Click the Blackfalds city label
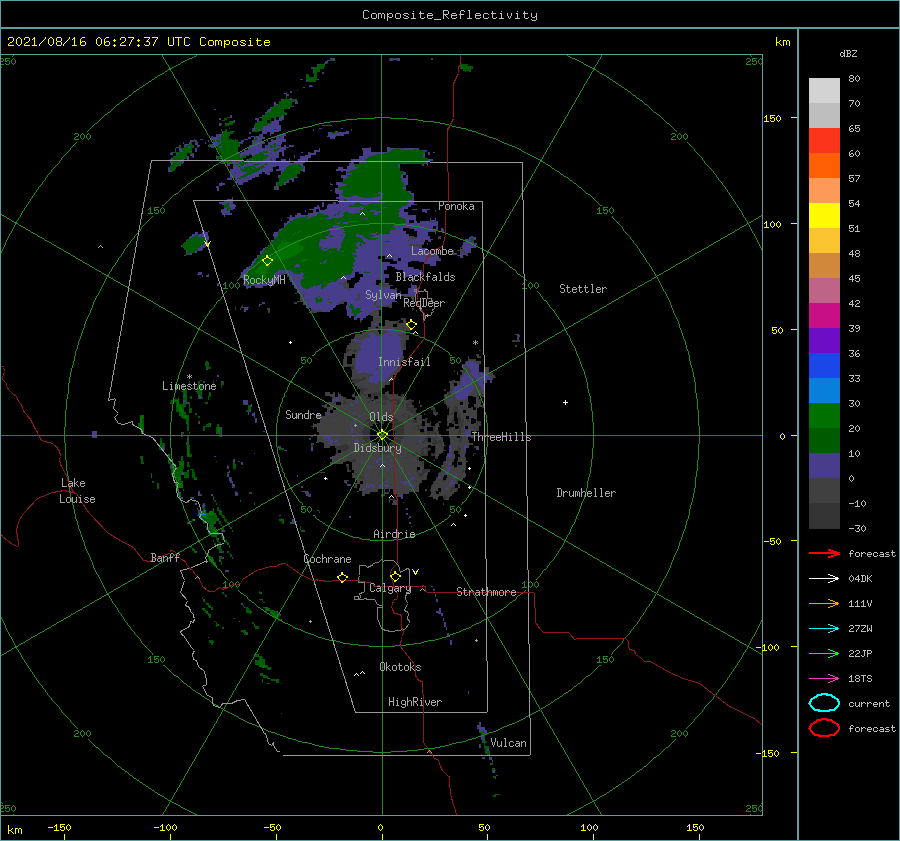The width and height of the screenshot is (900, 841). [425, 277]
